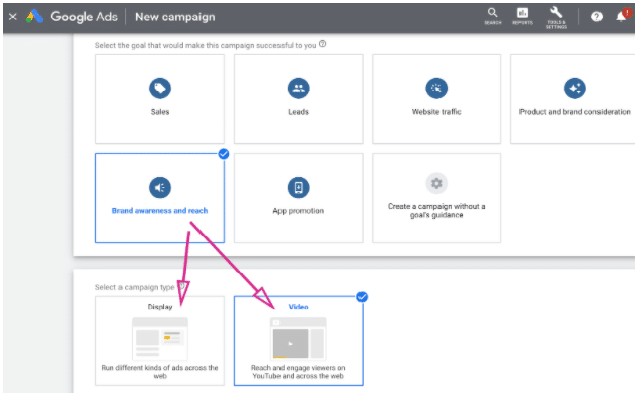
Task: Click Product and brand consideration sparkle icon
Action: pyautogui.click(x=574, y=88)
